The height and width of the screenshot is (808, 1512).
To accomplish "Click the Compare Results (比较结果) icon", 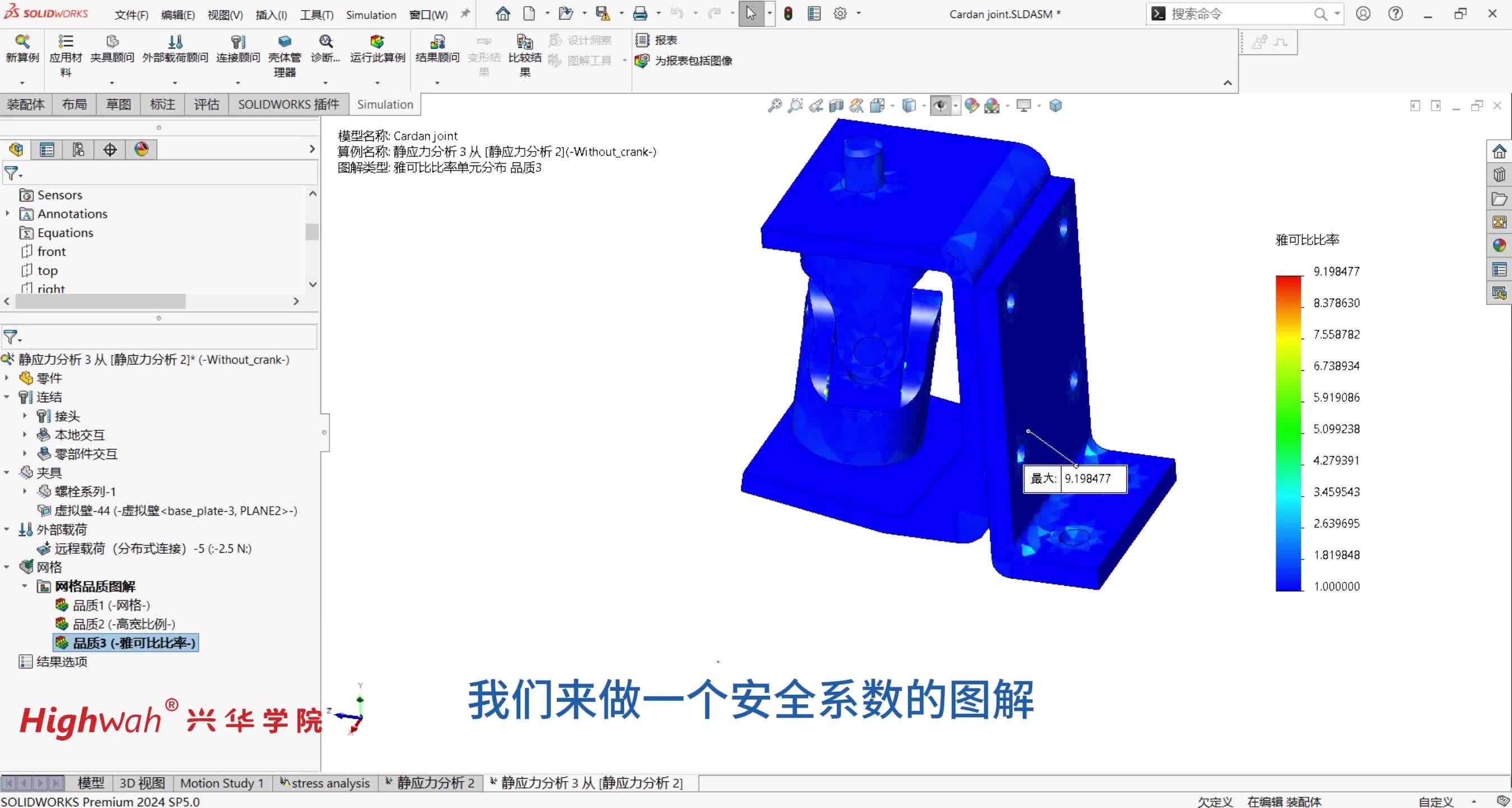I will pos(524,42).
